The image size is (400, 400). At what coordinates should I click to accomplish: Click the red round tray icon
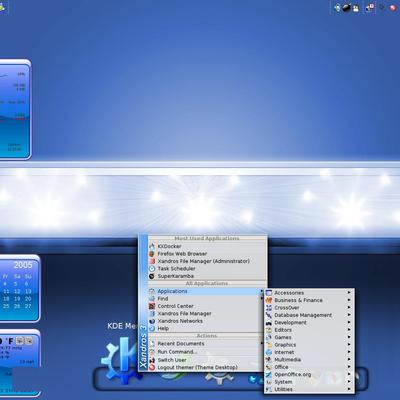coord(393,8)
